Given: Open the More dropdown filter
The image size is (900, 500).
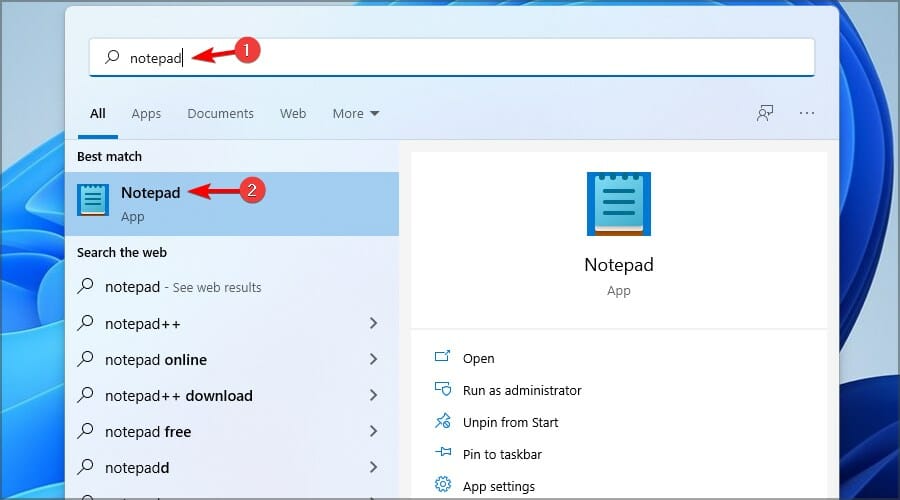Looking at the screenshot, I should 356,114.
